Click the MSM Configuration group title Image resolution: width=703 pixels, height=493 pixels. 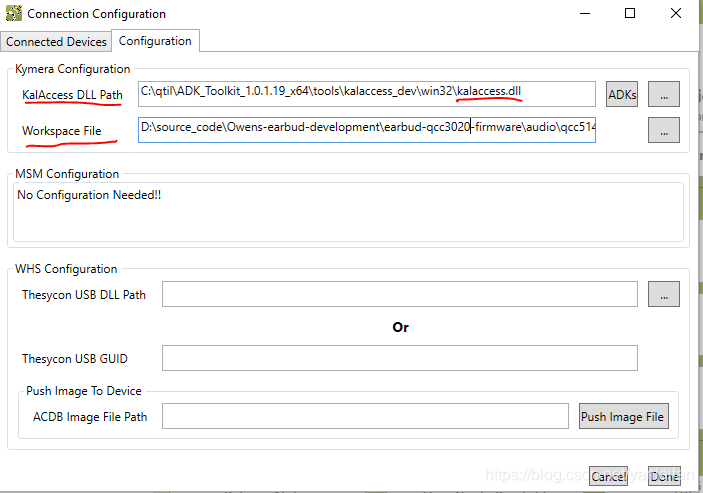tap(67, 174)
